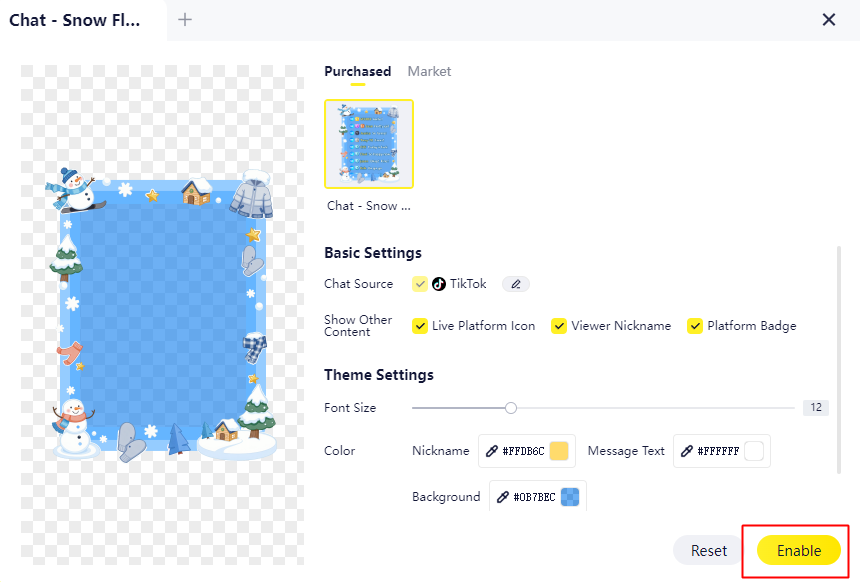Switch to the Market tab
Screen dimensions: 860x582
click(429, 72)
